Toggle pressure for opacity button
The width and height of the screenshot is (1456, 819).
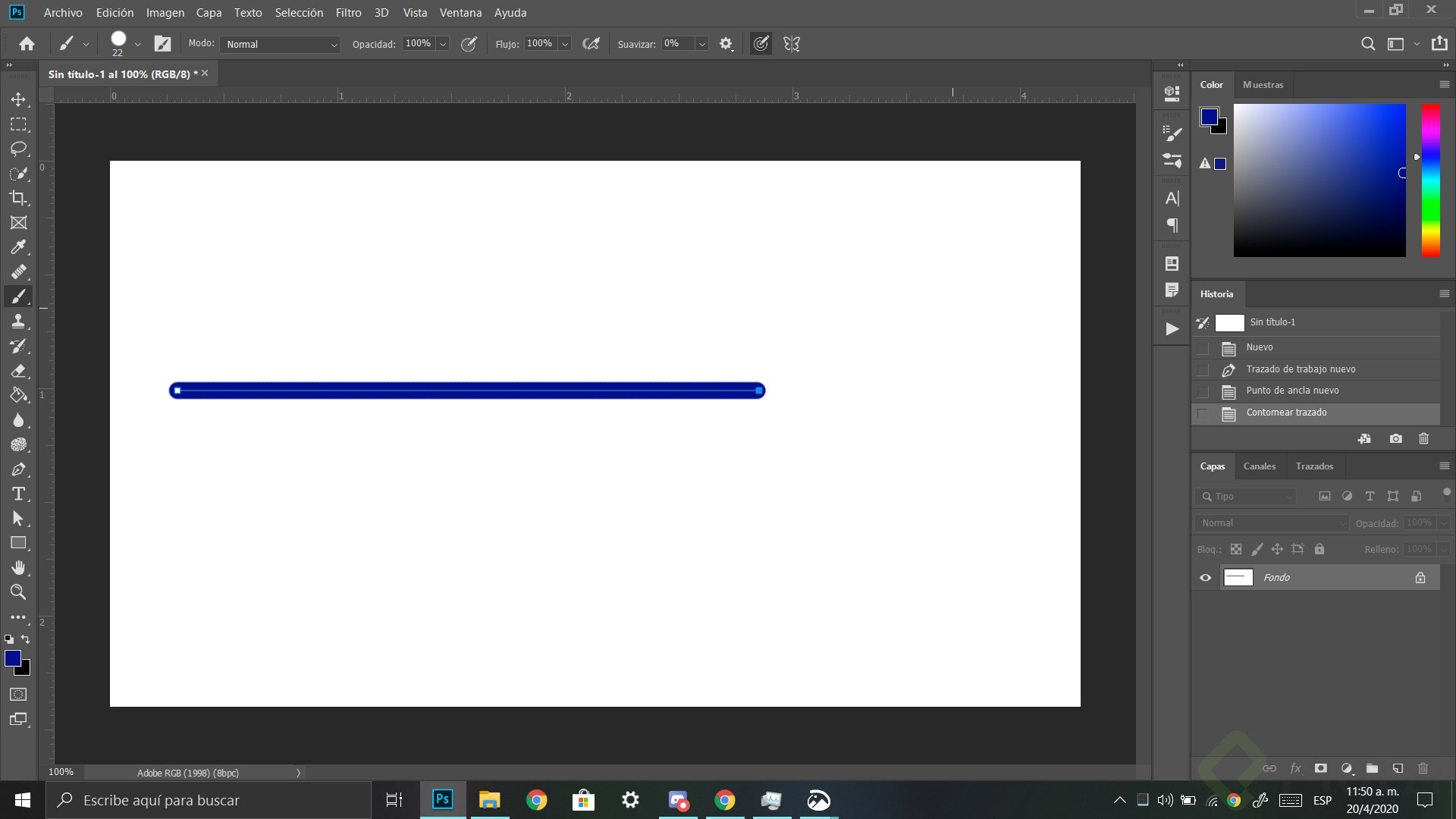click(x=469, y=44)
